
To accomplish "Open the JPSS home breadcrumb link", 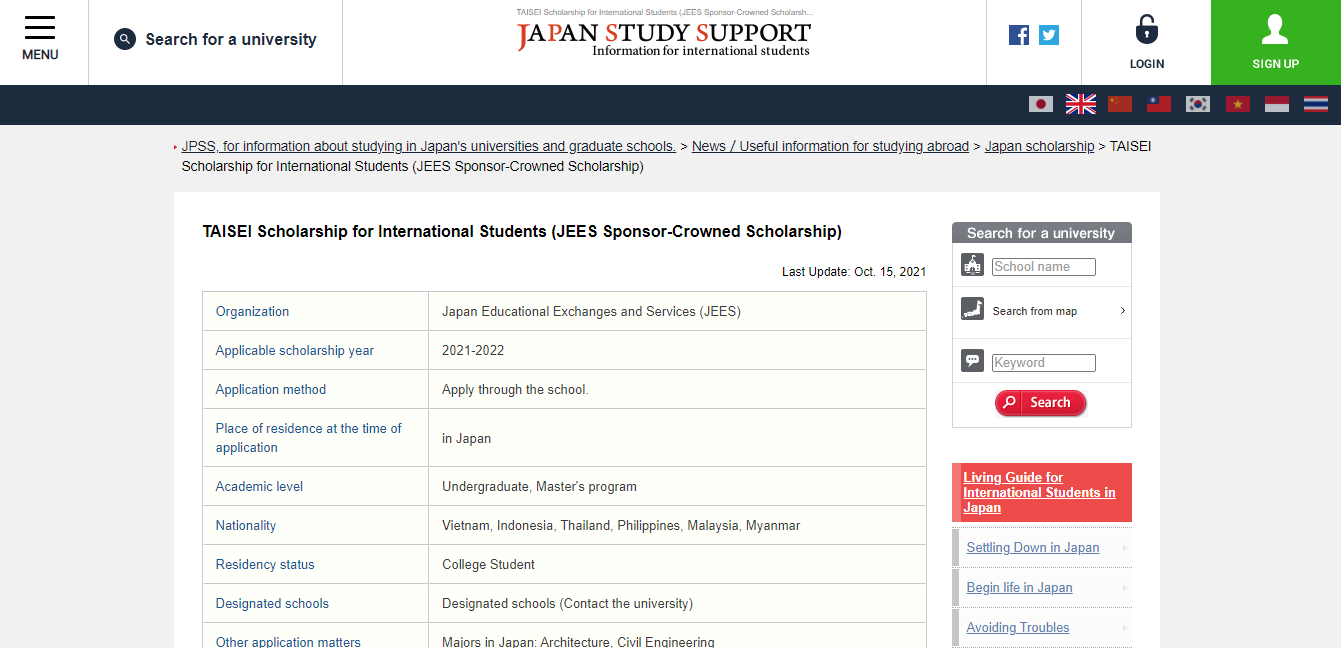I will [428, 146].
